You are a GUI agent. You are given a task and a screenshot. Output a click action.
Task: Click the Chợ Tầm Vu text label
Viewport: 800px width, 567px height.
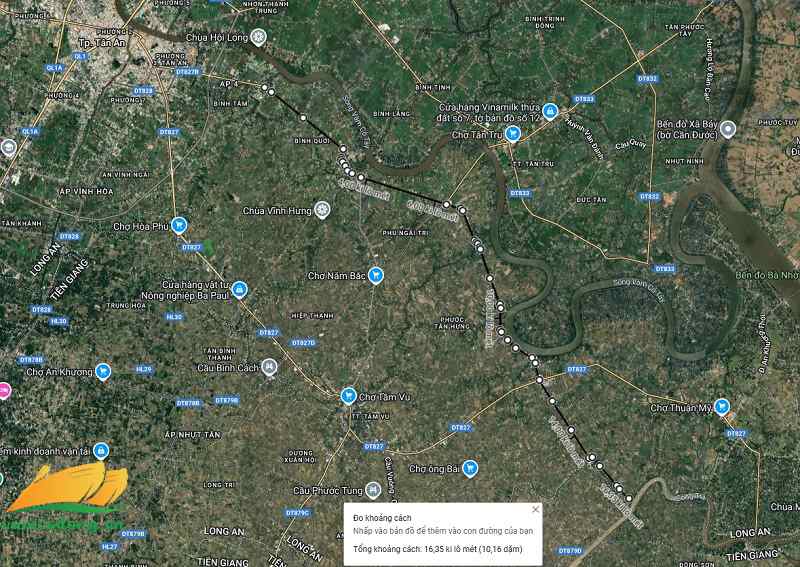click(x=385, y=397)
